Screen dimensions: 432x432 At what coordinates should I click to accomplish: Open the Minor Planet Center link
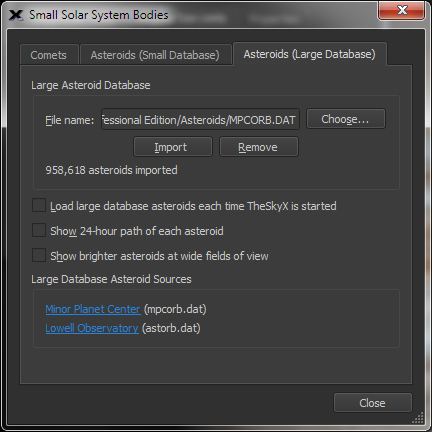(93, 309)
